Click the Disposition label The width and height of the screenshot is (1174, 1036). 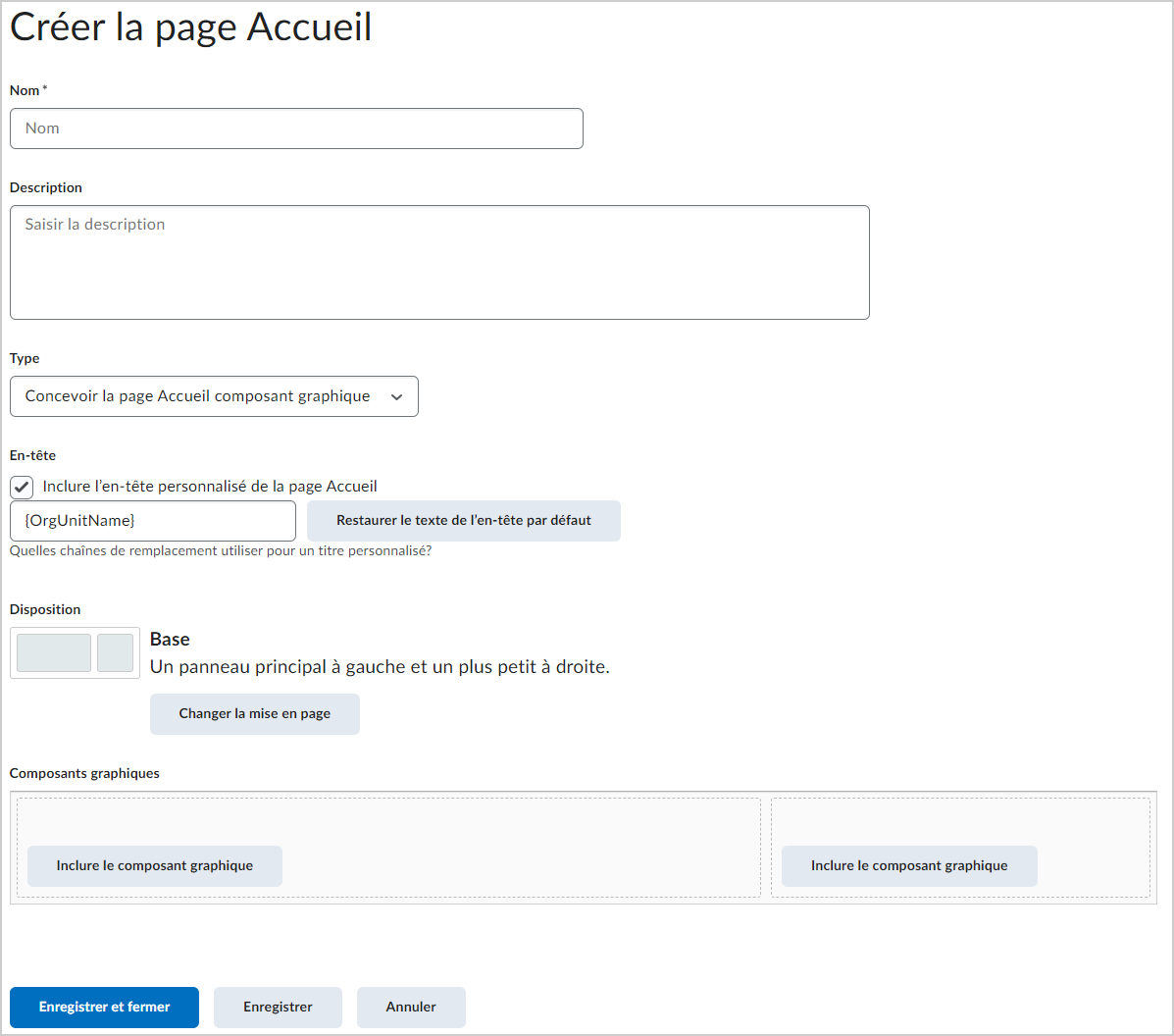45,609
